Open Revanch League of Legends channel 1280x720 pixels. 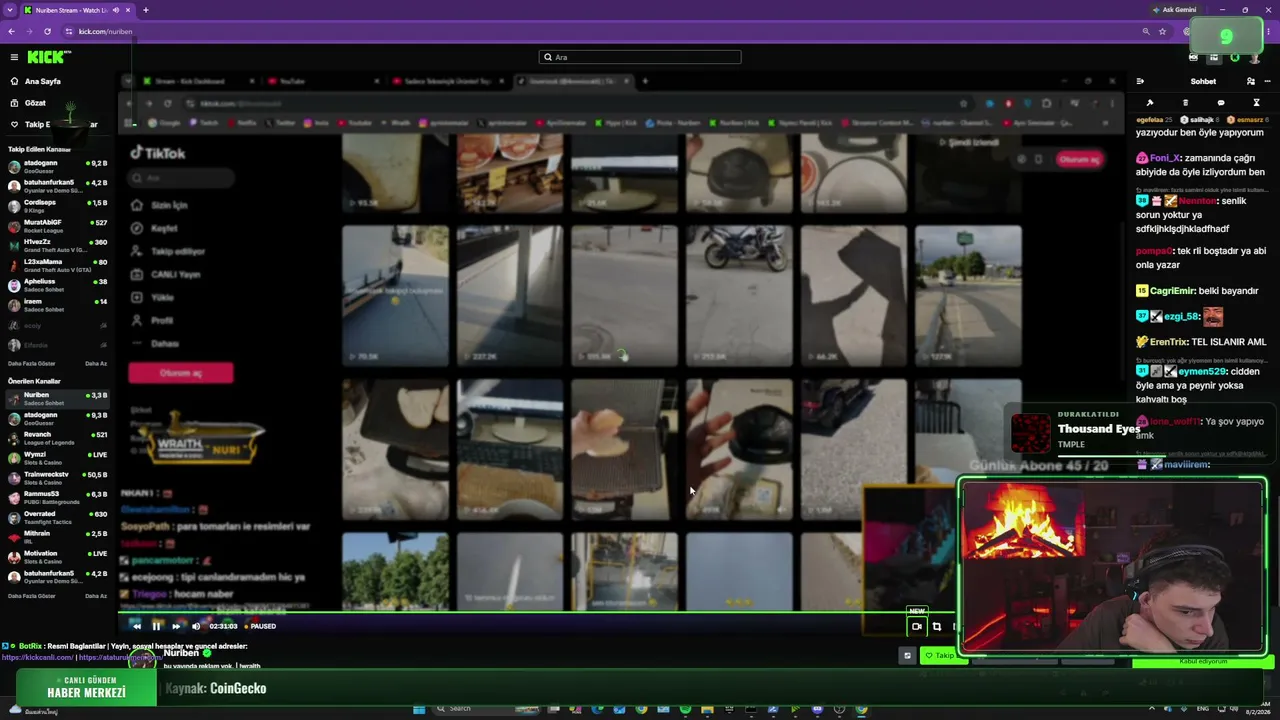[x=57, y=438]
